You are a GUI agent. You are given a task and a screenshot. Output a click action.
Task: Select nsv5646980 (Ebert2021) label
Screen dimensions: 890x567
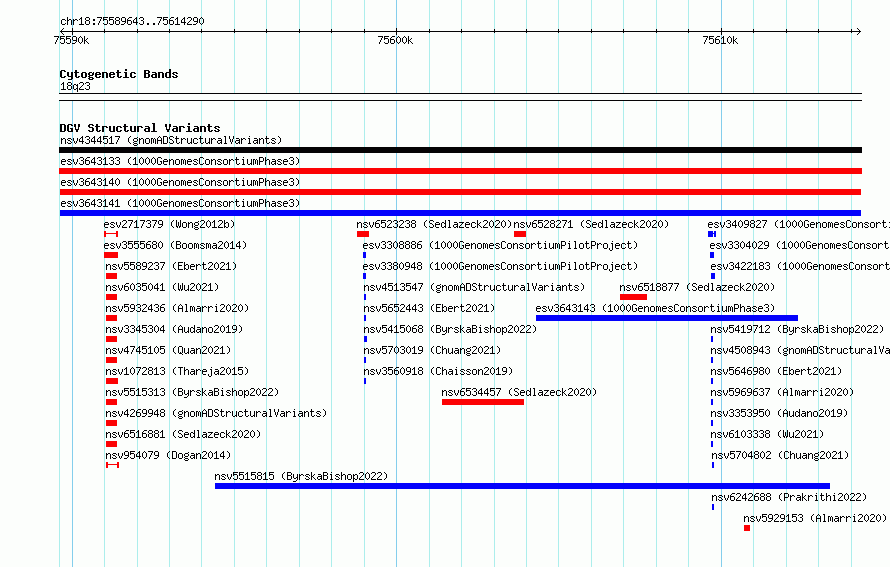pos(776,371)
